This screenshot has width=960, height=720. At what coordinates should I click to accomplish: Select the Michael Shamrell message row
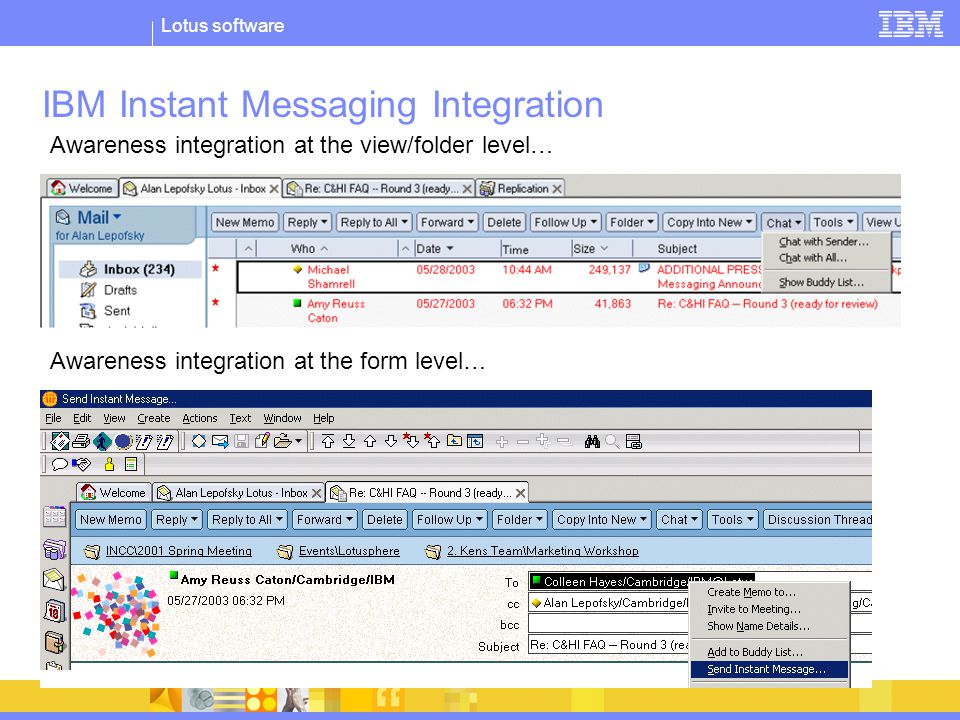coord(499,277)
